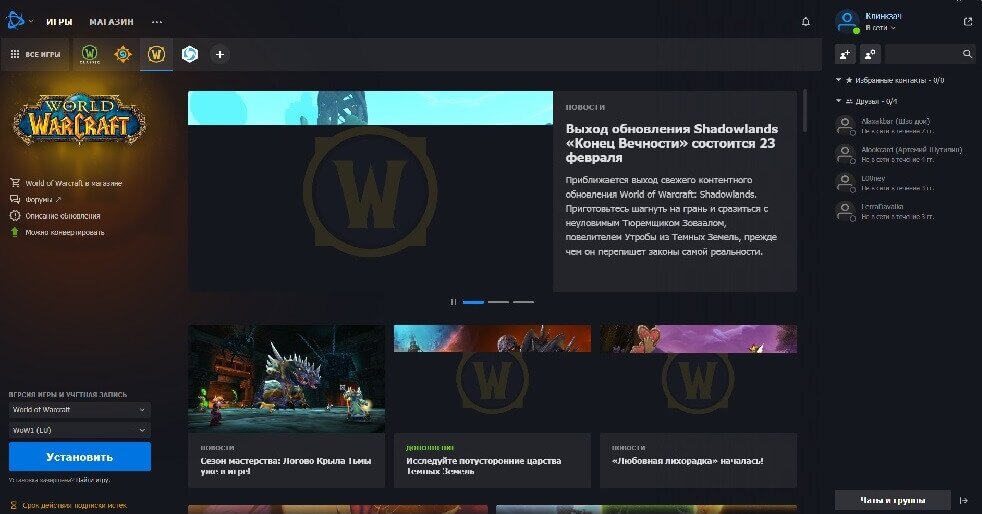Expand the chevron next to Battle.net logo
982x514 pixels.
click(x=31, y=21)
